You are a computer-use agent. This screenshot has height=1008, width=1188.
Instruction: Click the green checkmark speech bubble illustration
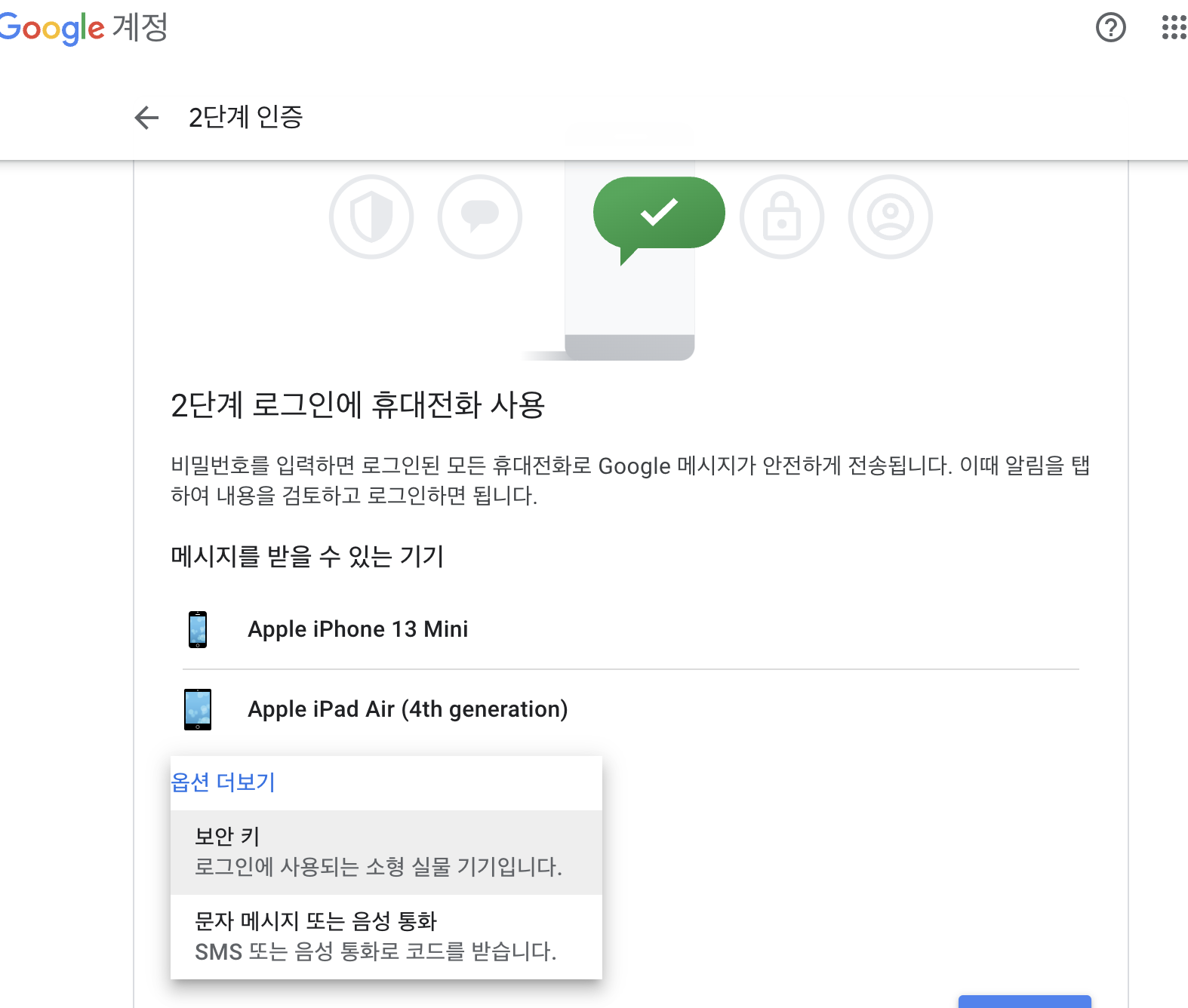(658, 219)
